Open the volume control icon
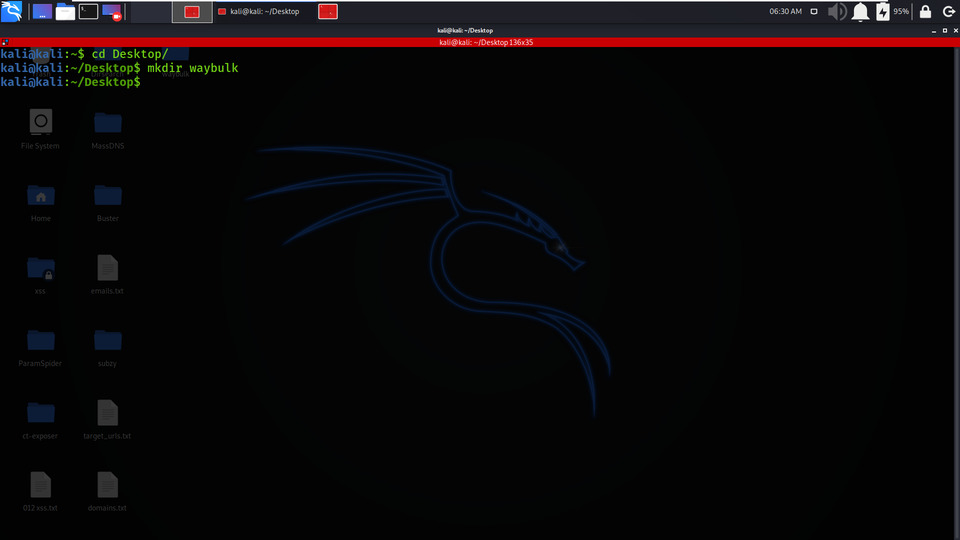The image size is (960, 540). pyautogui.click(x=837, y=12)
